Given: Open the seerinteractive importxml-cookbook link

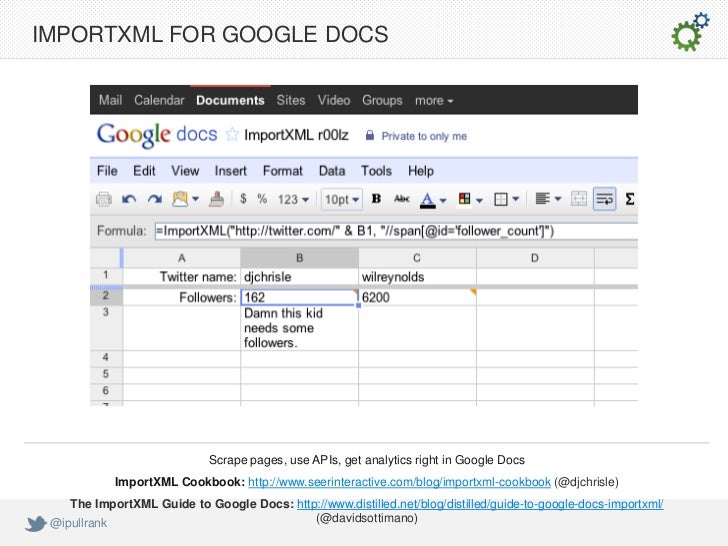Looking at the screenshot, I should (x=399, y=482).
